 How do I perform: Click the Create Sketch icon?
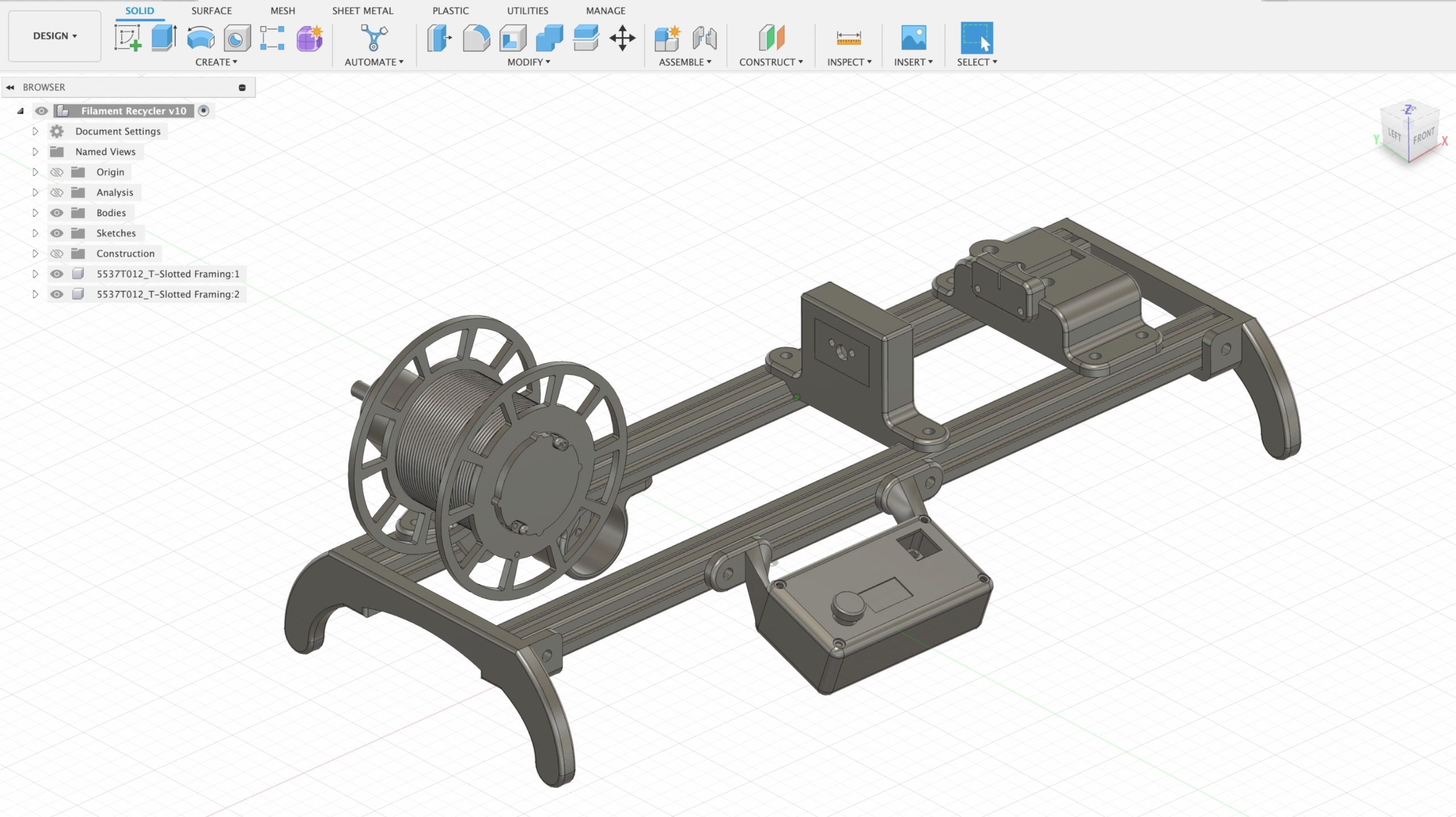[x=127, y=38]
